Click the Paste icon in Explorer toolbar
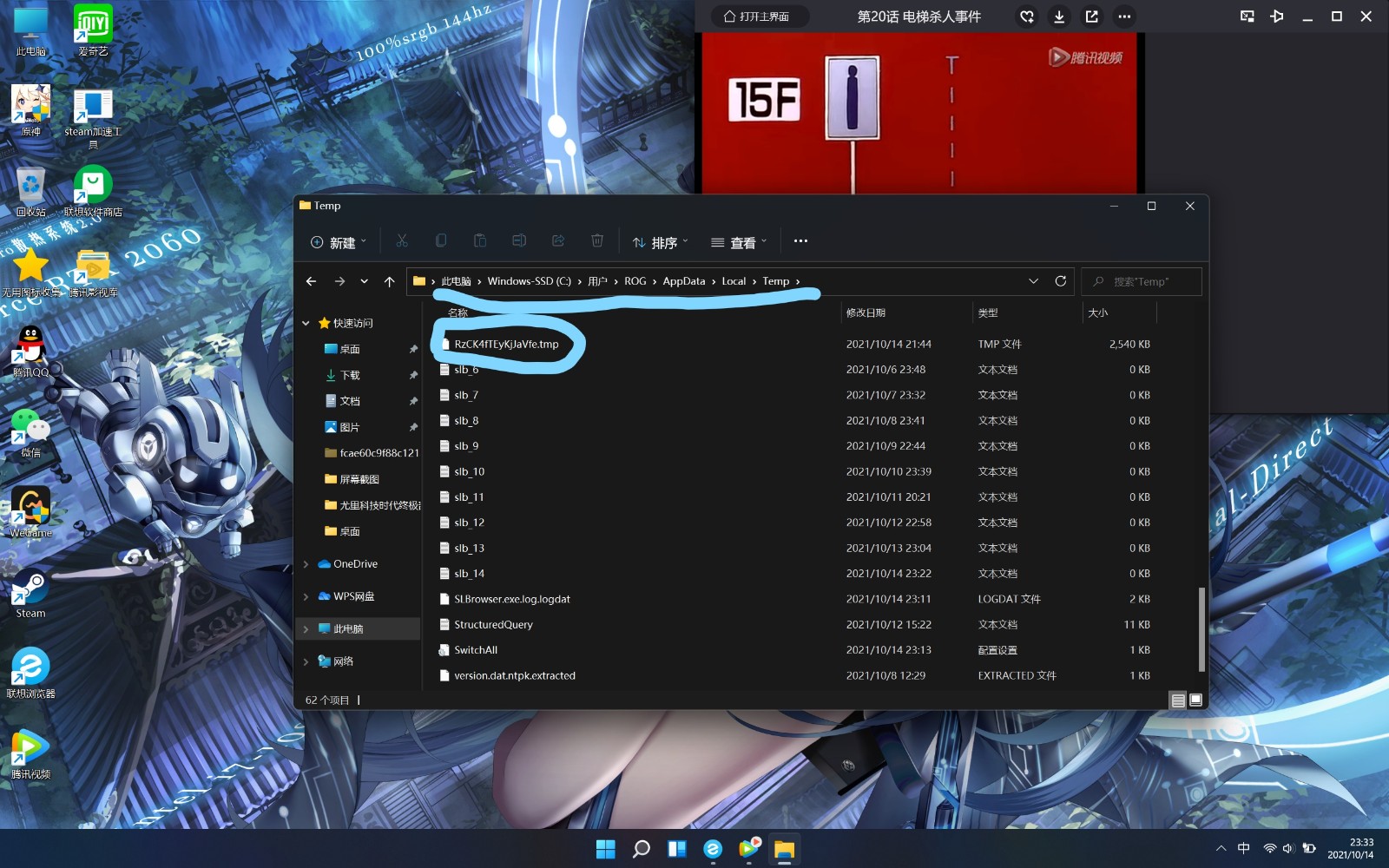The width and height of the screenshot is (1389, 868). (480, 241)
